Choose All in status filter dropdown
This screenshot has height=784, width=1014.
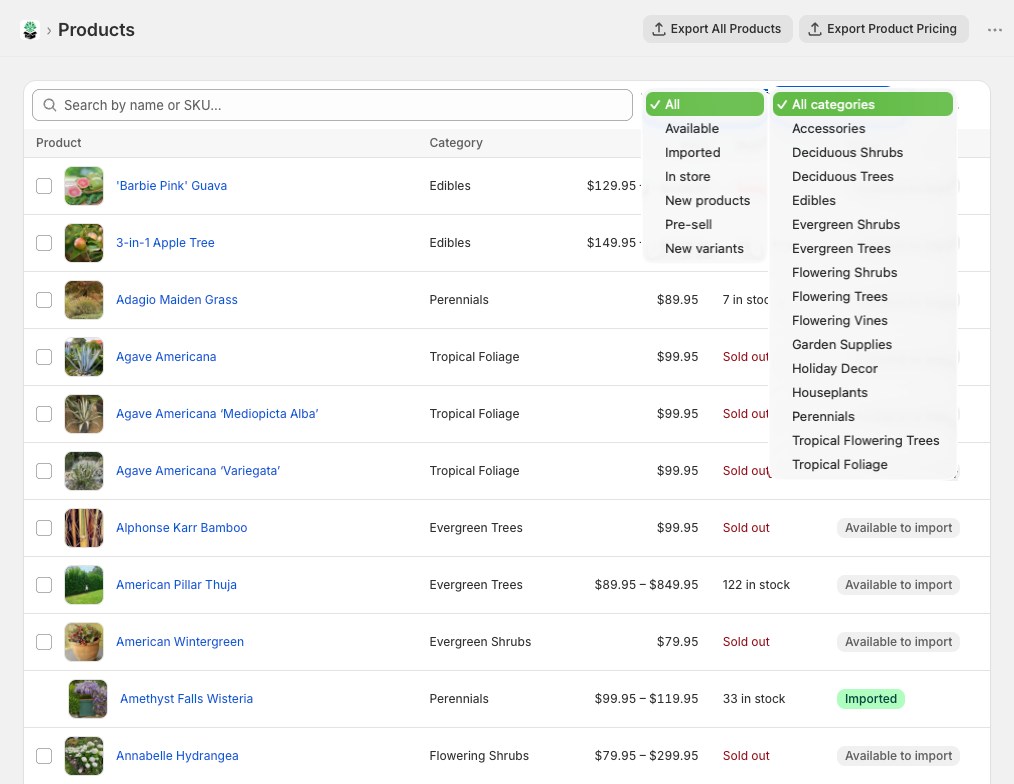704,104
